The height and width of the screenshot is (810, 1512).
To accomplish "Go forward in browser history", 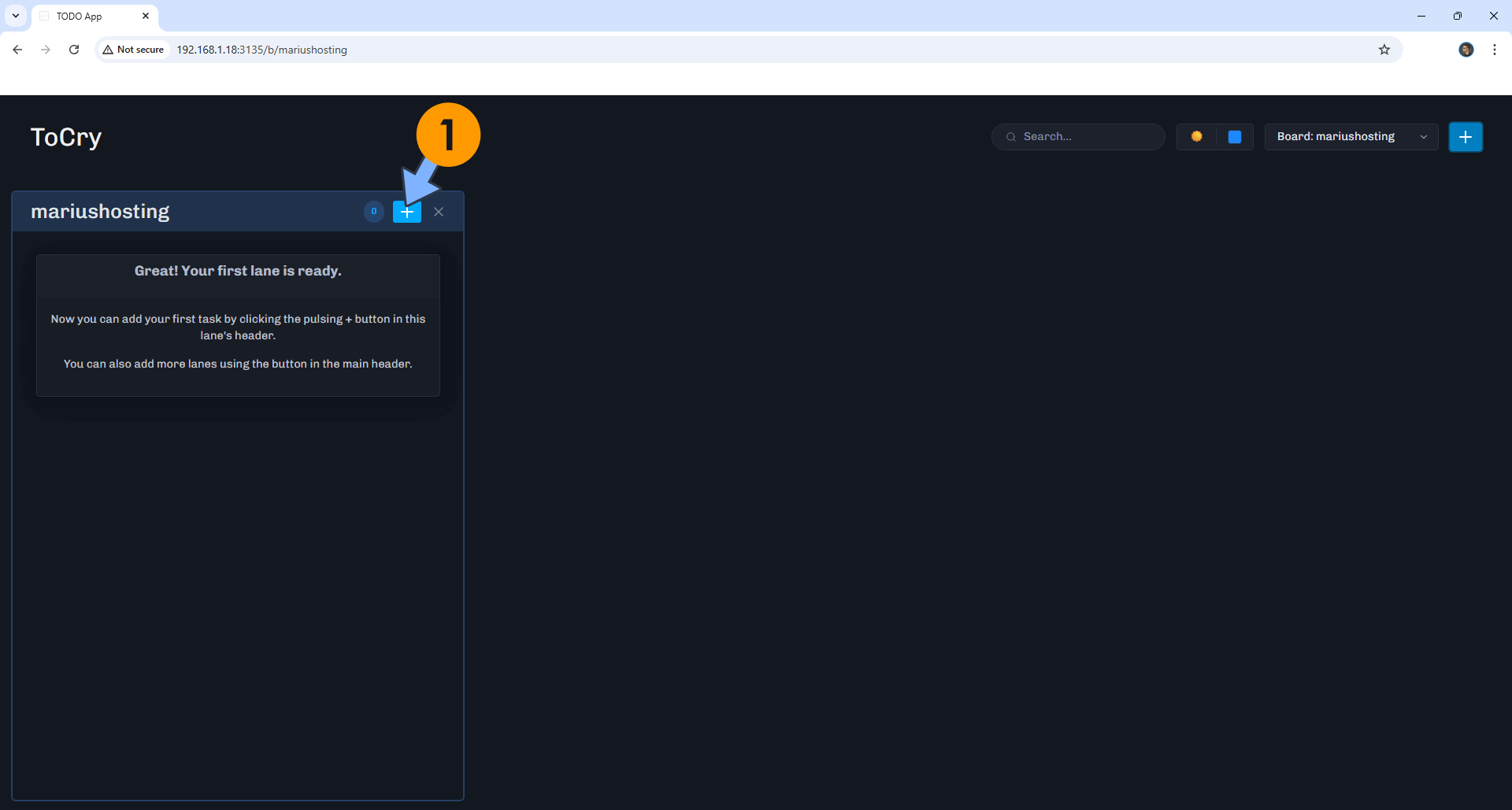I will pos(46,50).
